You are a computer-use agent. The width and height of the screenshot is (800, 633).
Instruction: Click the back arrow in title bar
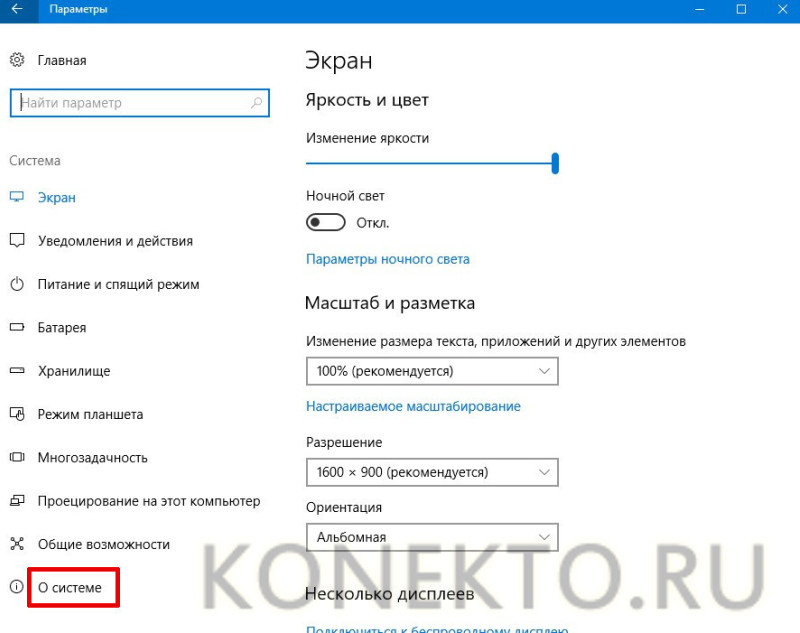[17, 9]
